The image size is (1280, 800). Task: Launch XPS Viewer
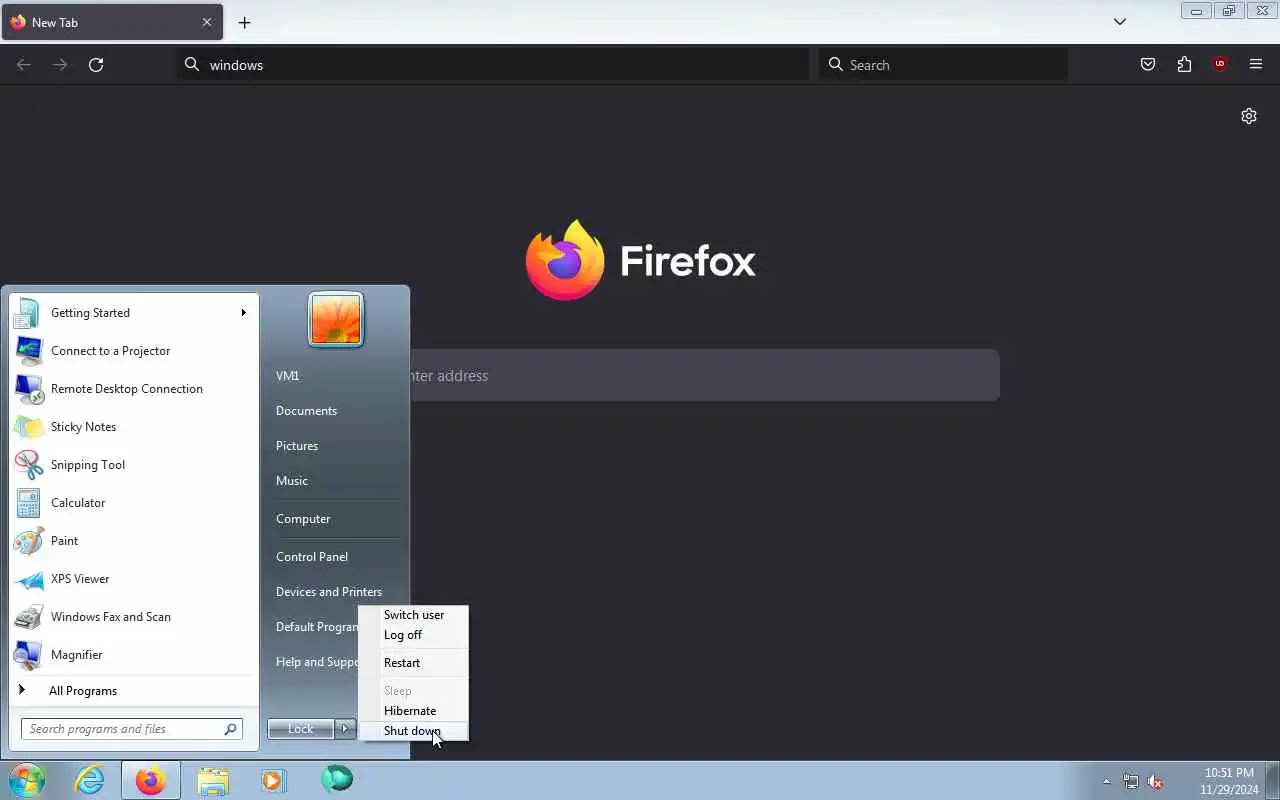tap(133, 579)
